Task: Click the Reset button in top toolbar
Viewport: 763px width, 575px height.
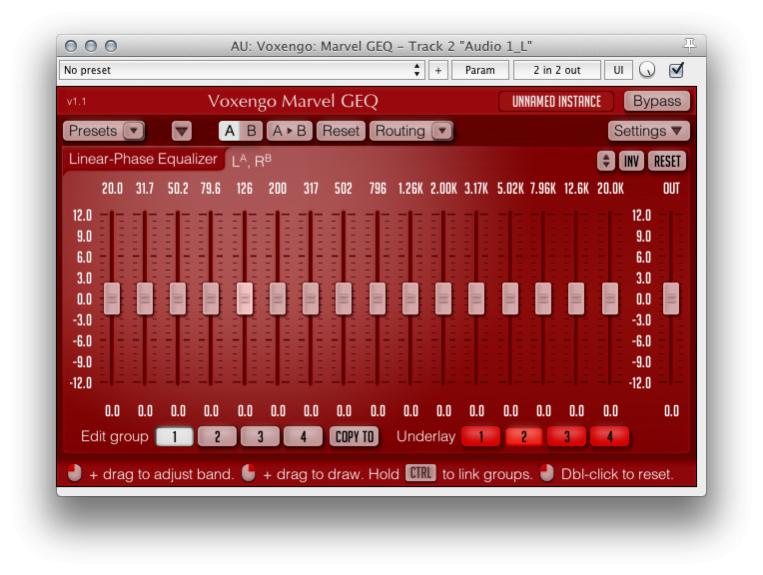Action: [x=341, y=131]
